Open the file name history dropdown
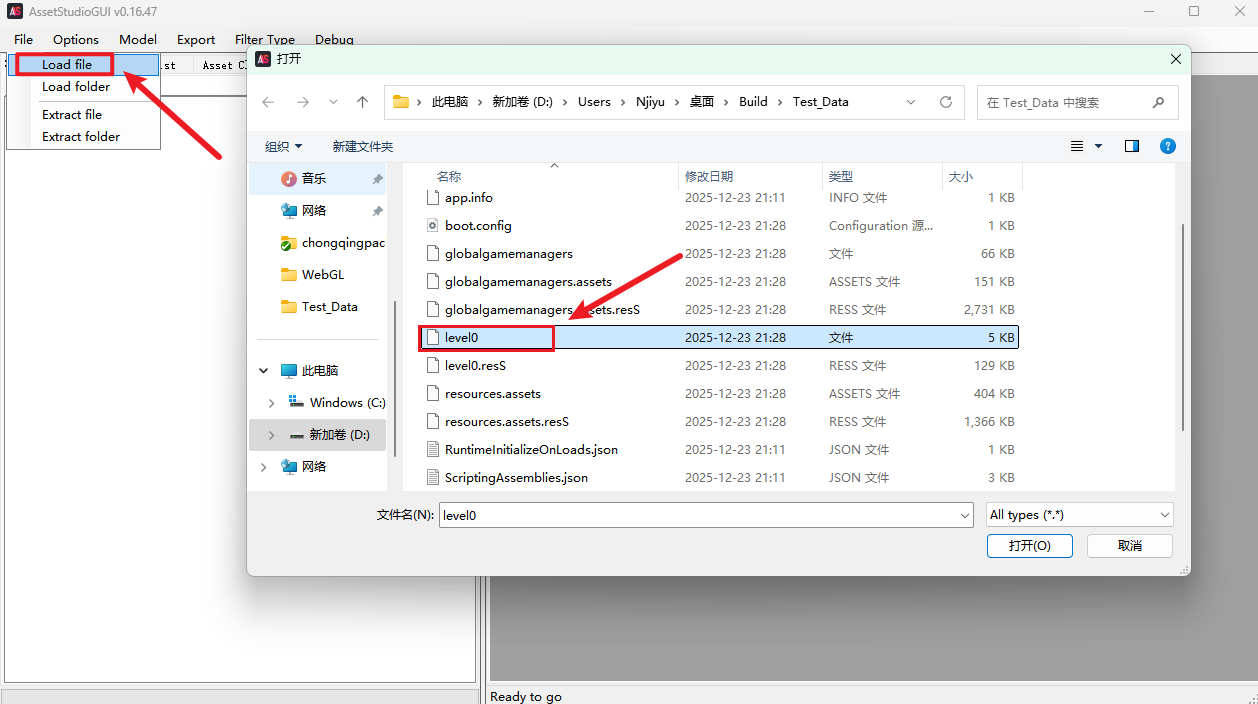 (x=965, y=515)
